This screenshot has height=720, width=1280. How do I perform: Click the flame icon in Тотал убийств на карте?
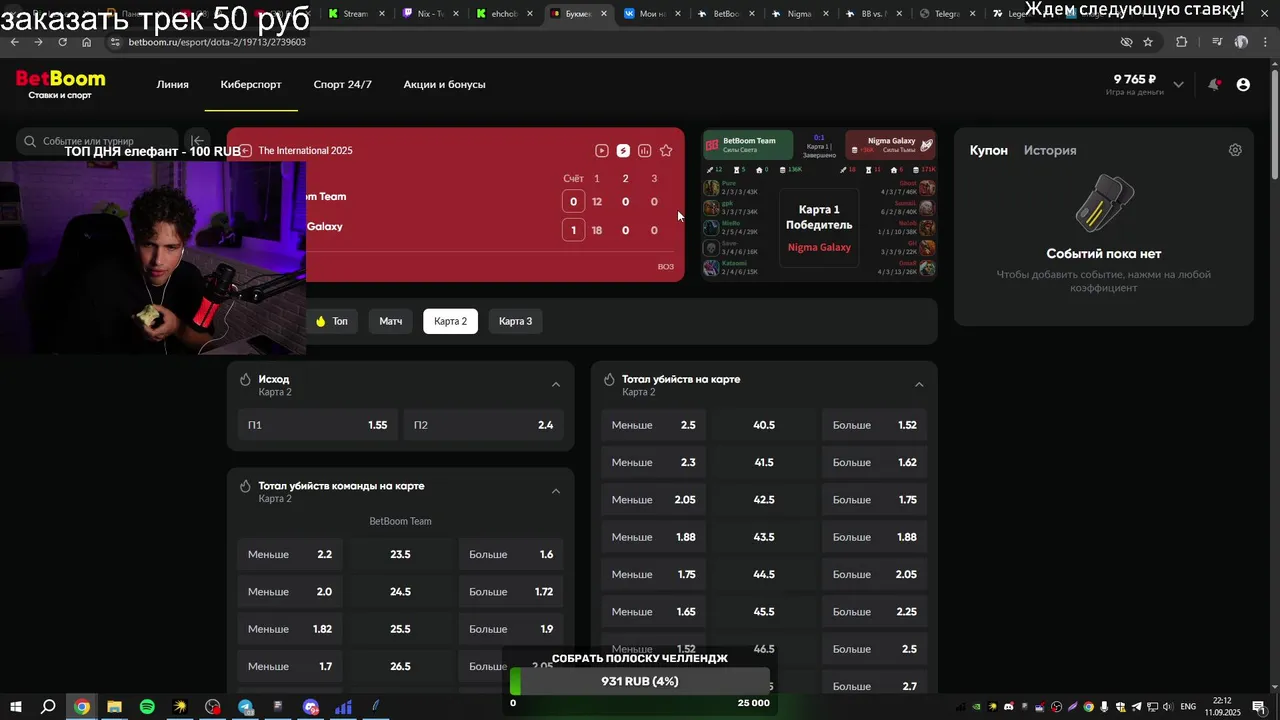[609, 380]
